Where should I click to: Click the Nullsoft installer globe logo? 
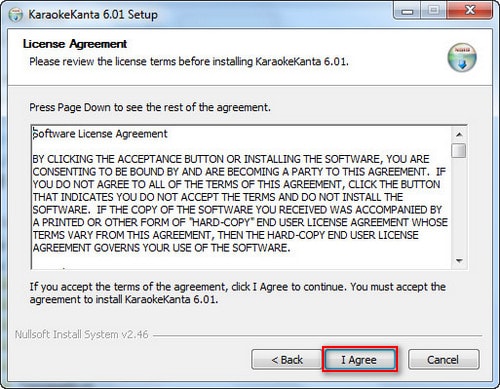coord(462,58)
